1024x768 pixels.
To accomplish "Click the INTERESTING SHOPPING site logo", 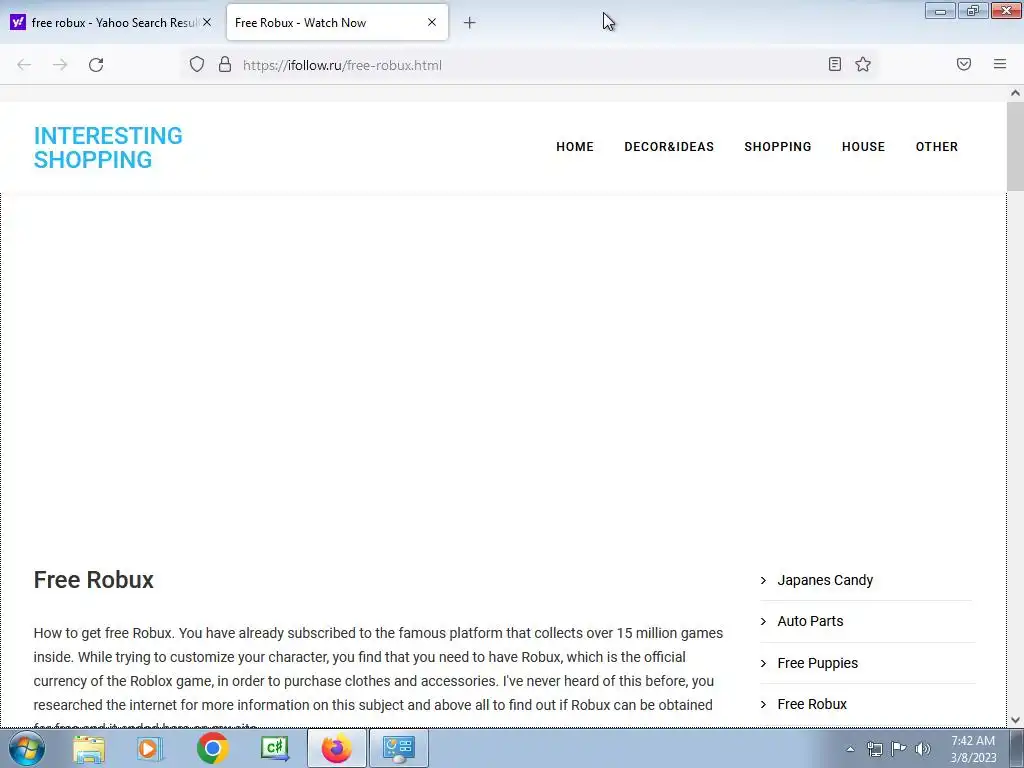I will tap(108, 148).
